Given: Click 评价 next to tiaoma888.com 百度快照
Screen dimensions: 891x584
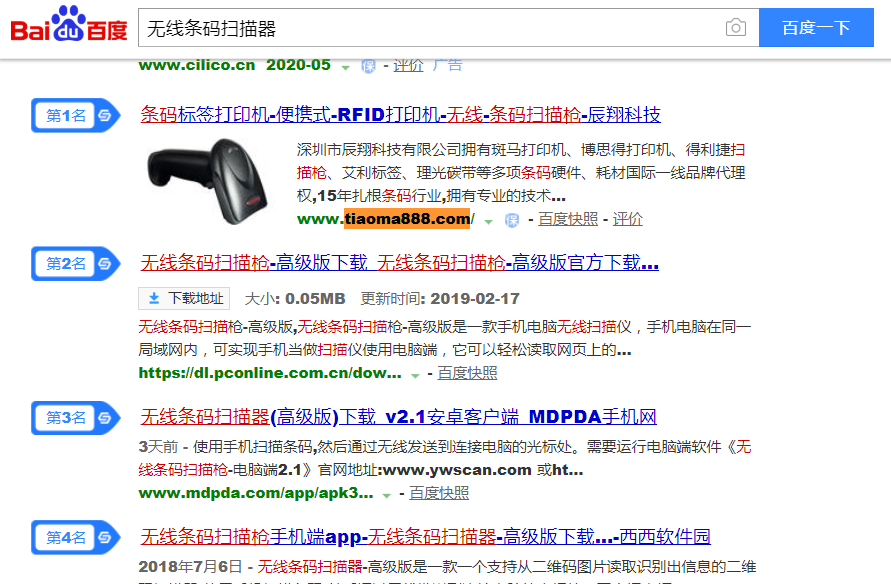Looking at the screenshot, I should pyautogui.click(x=627, y=219).
